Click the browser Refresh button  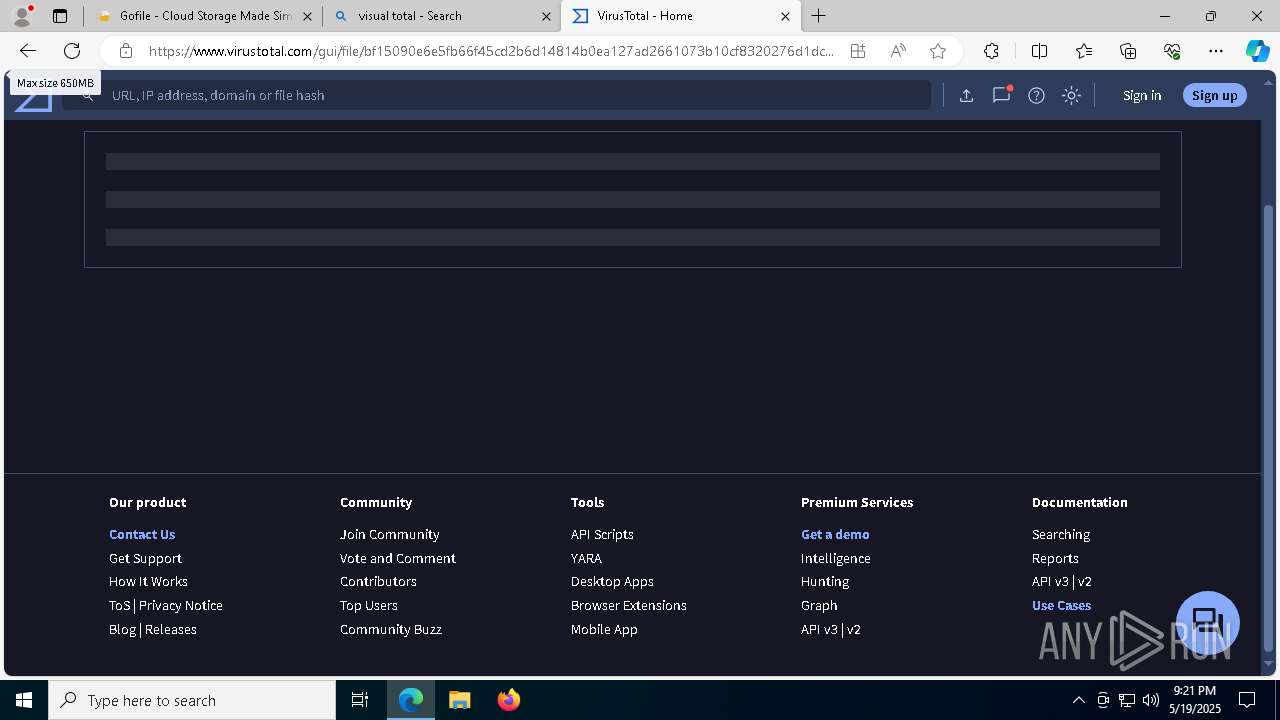tap(72, 51)
